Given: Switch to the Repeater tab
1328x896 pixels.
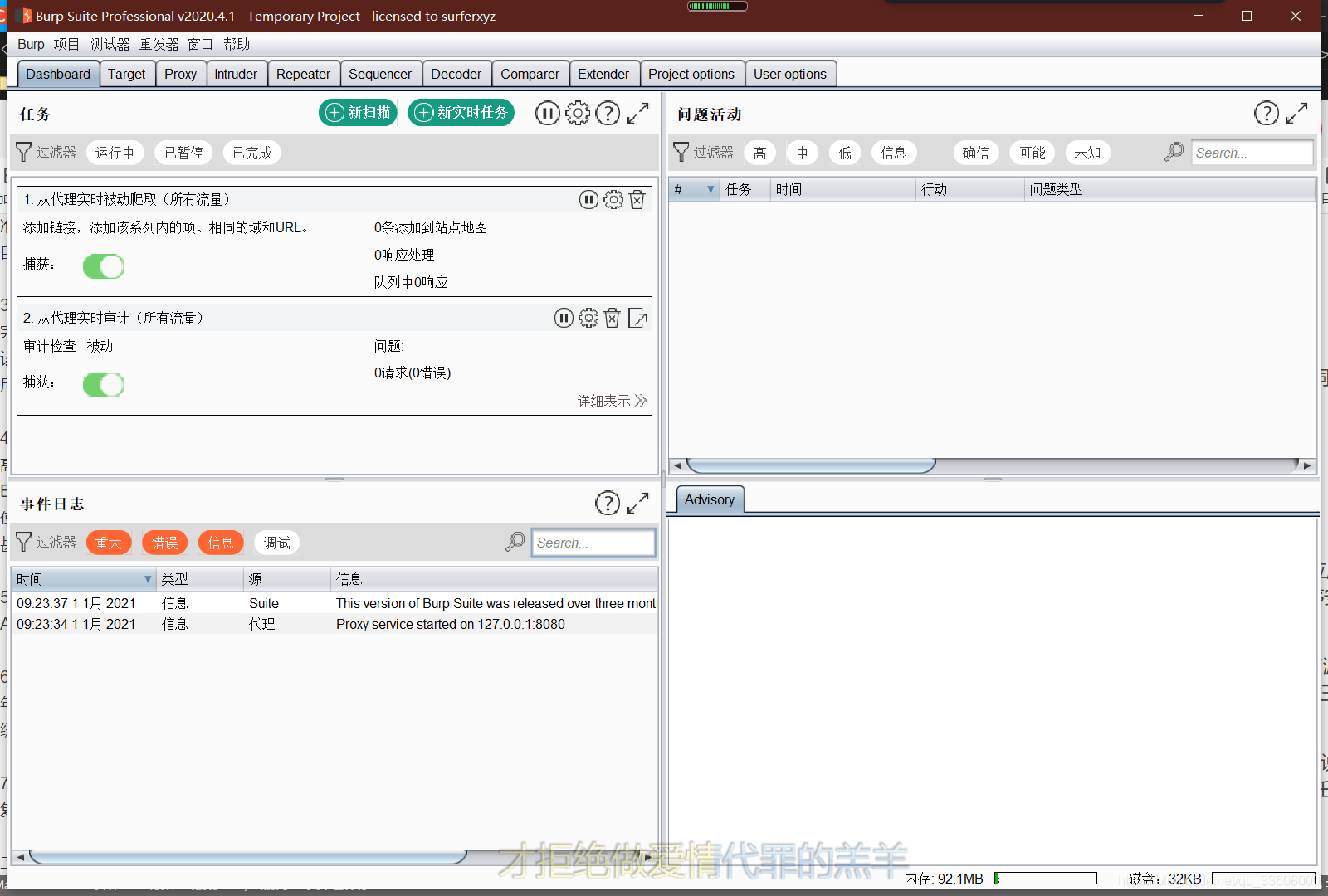Looking at the screenshot, I should [x=303, y=74].
